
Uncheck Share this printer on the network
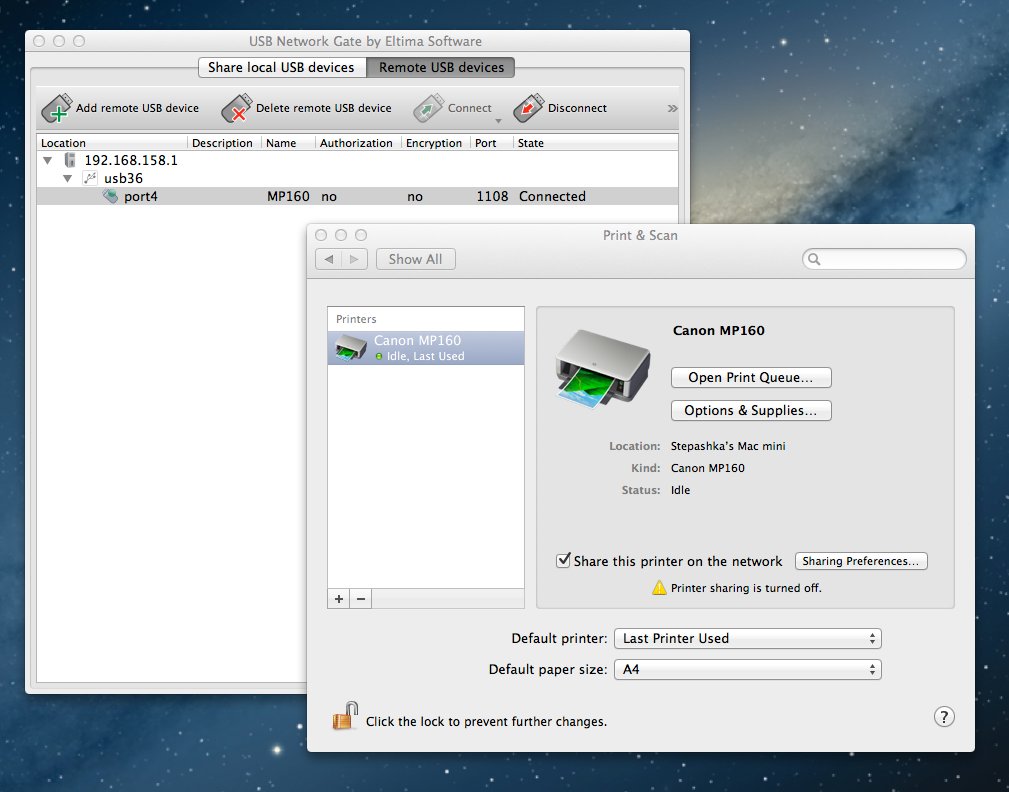coord(563,560)
